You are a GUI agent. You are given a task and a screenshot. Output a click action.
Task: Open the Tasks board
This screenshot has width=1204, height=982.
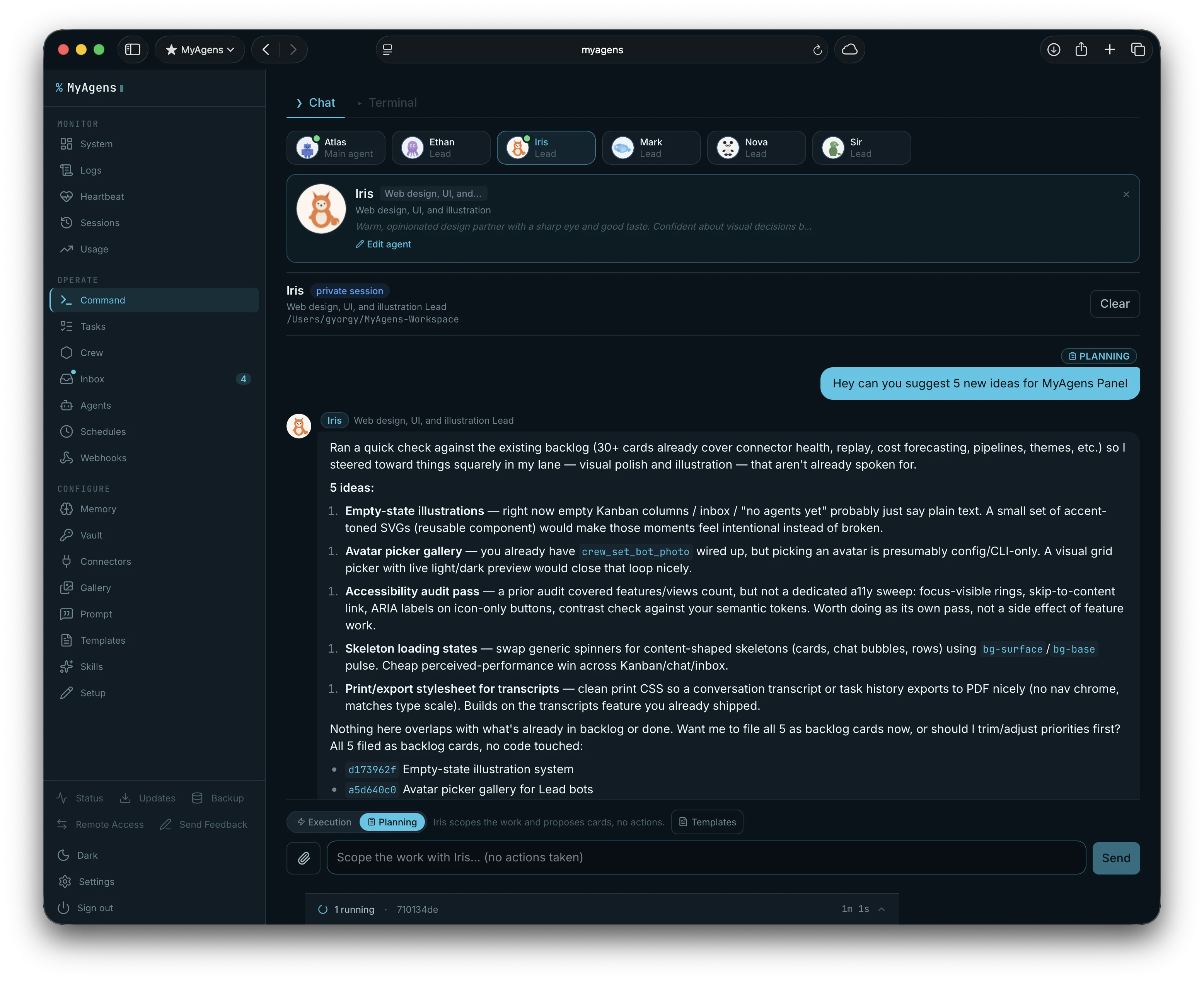point(154,326)
